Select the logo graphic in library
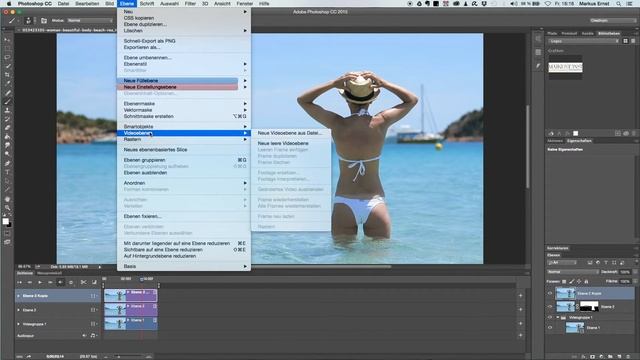640x360 pixels. pyautogui.click(x=565, y=67)
